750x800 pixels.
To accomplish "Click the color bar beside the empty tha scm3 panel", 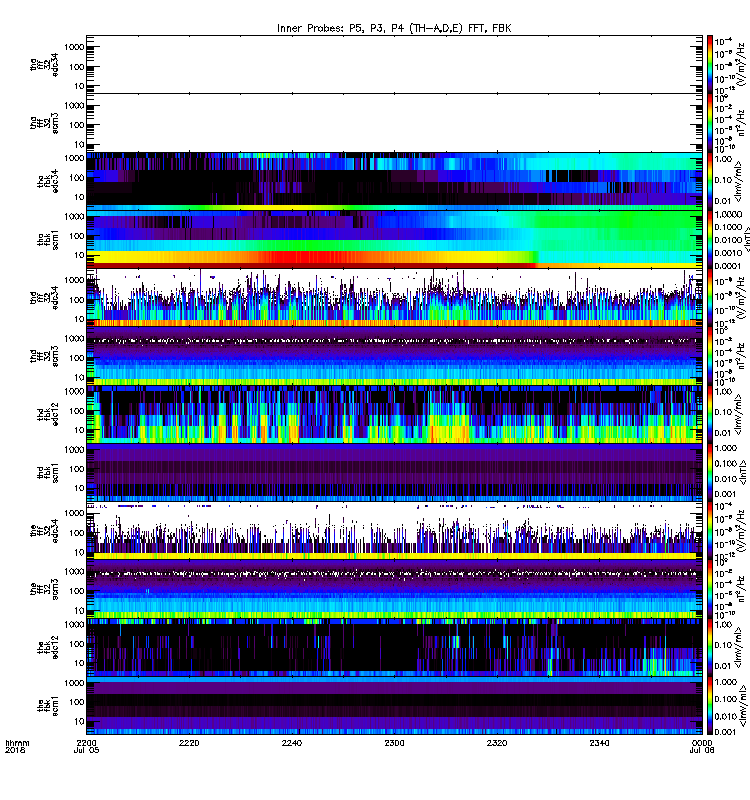I will tap(710, 123).
